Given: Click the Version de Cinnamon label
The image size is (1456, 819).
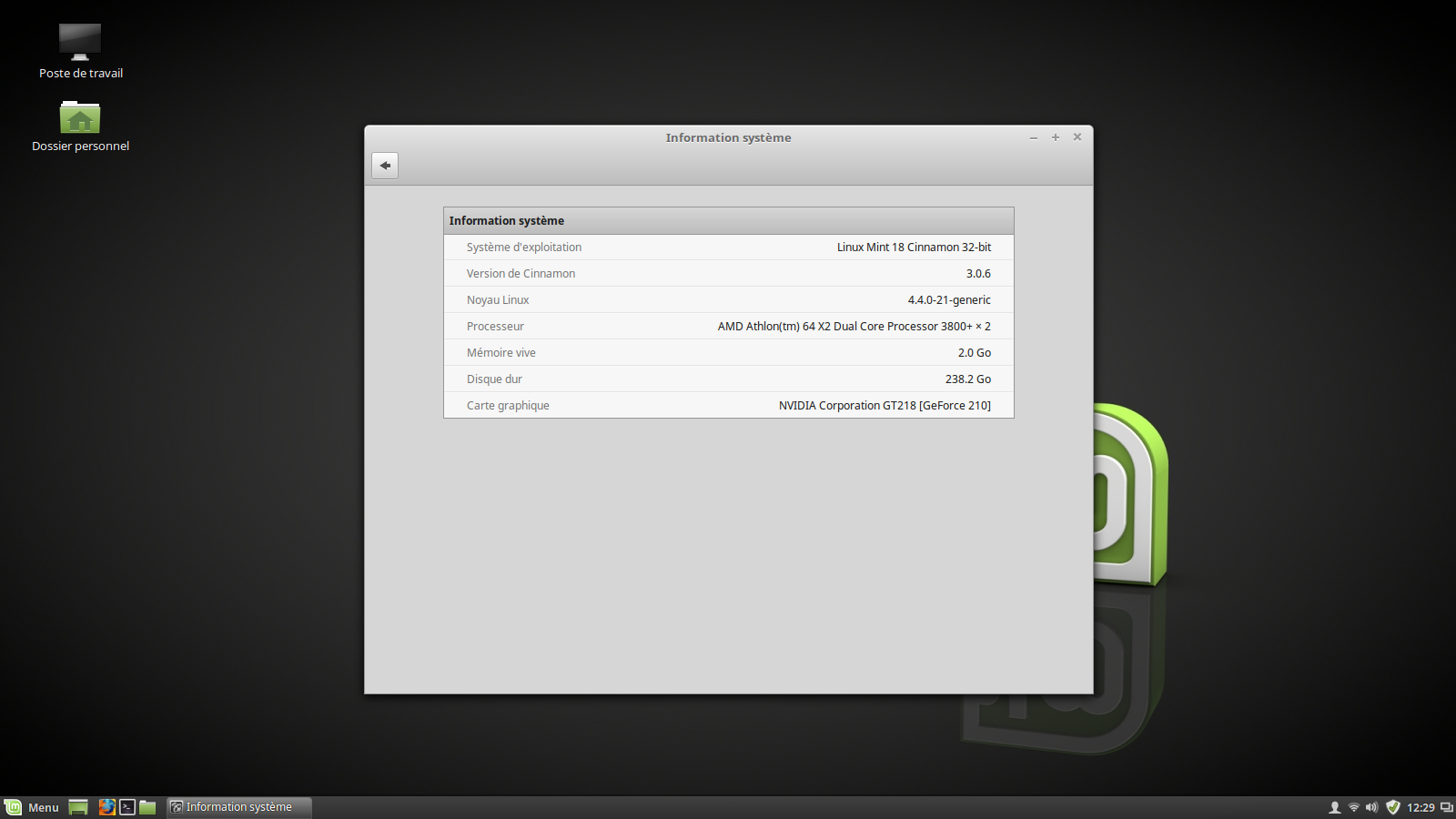Looking at the screenshot, I should (521, 274).
